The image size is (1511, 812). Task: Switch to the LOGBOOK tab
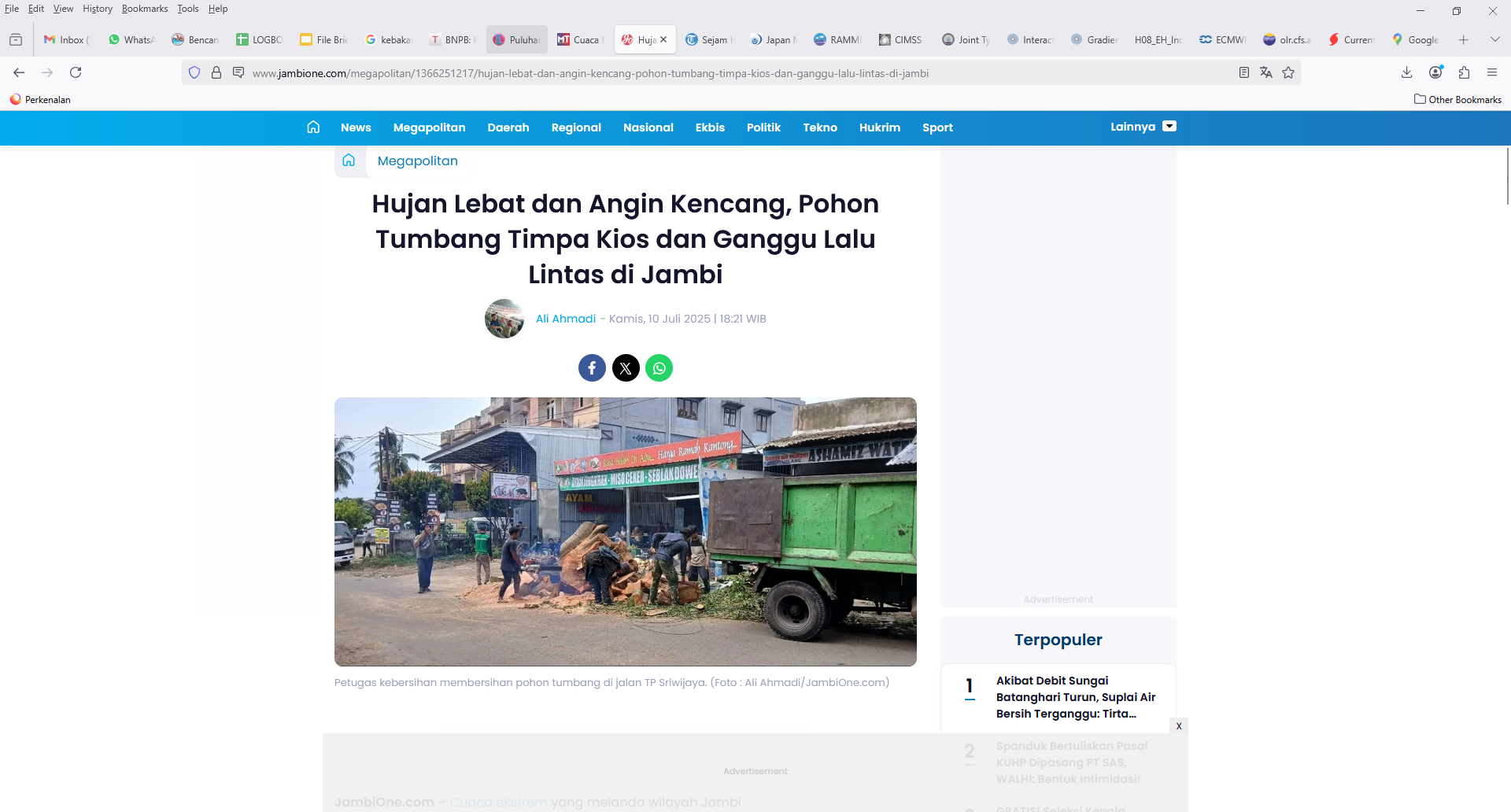[260, 39]
